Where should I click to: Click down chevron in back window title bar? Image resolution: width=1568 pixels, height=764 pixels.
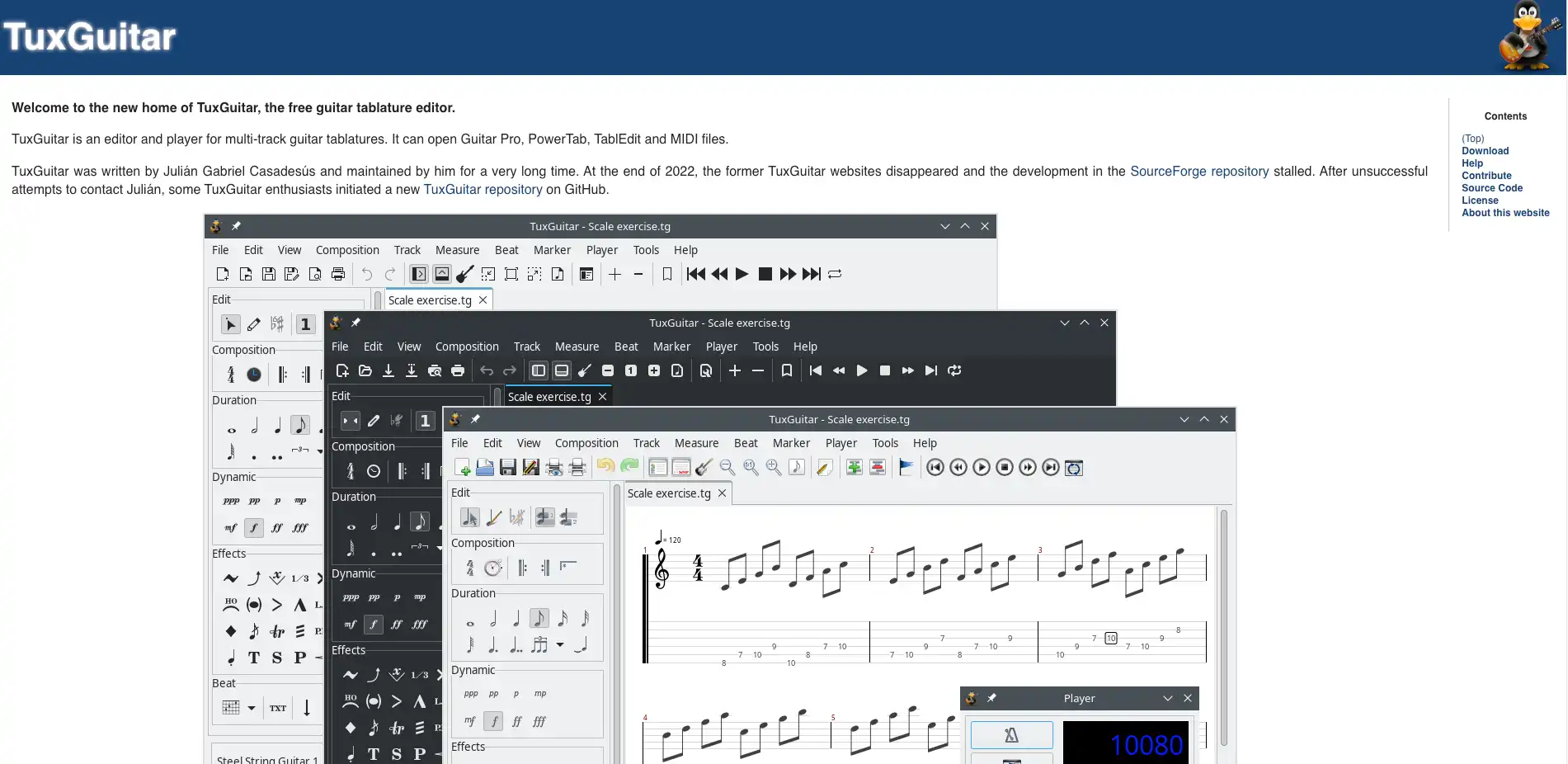[x=945, y=226]
